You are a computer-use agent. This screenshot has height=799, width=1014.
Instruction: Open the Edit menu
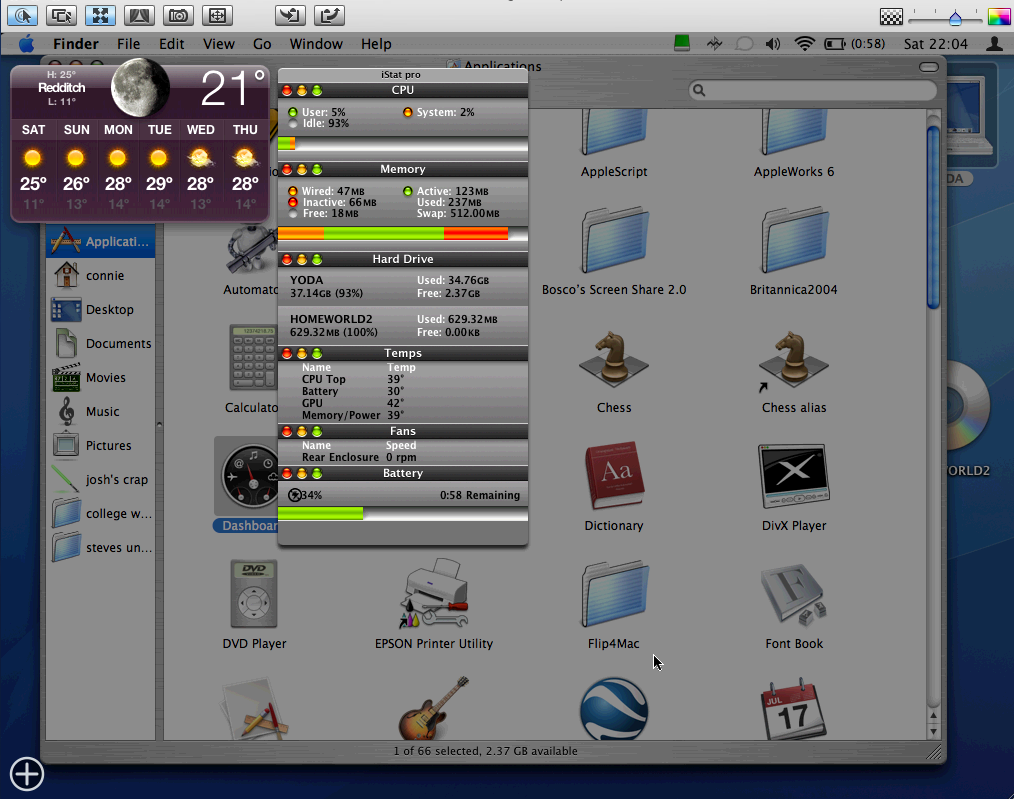click(171, 44)
